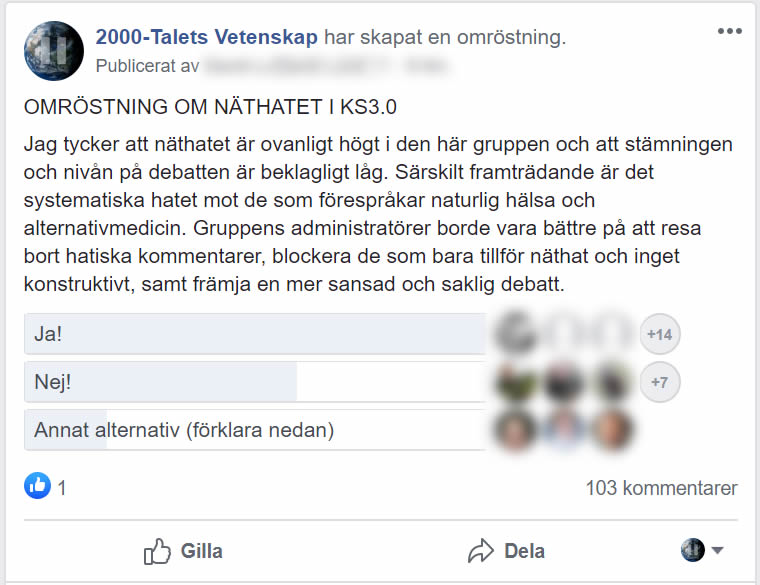The image size is (760, 585).
Task: Open the 2000-Talets Vetenskap page name link
Action: (207, 38)
